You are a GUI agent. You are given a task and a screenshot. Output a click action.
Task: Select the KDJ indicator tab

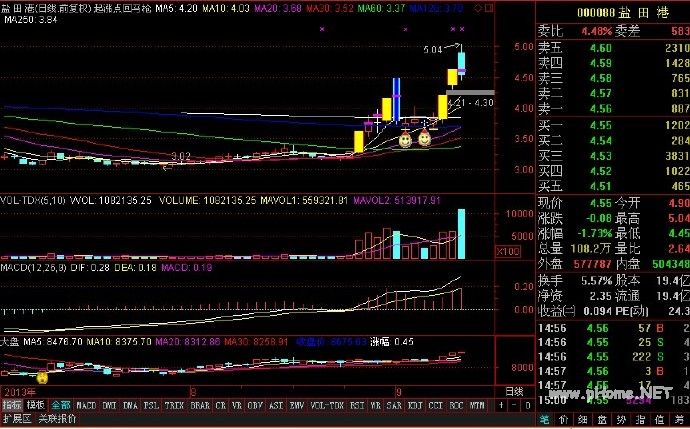(415, 405)
